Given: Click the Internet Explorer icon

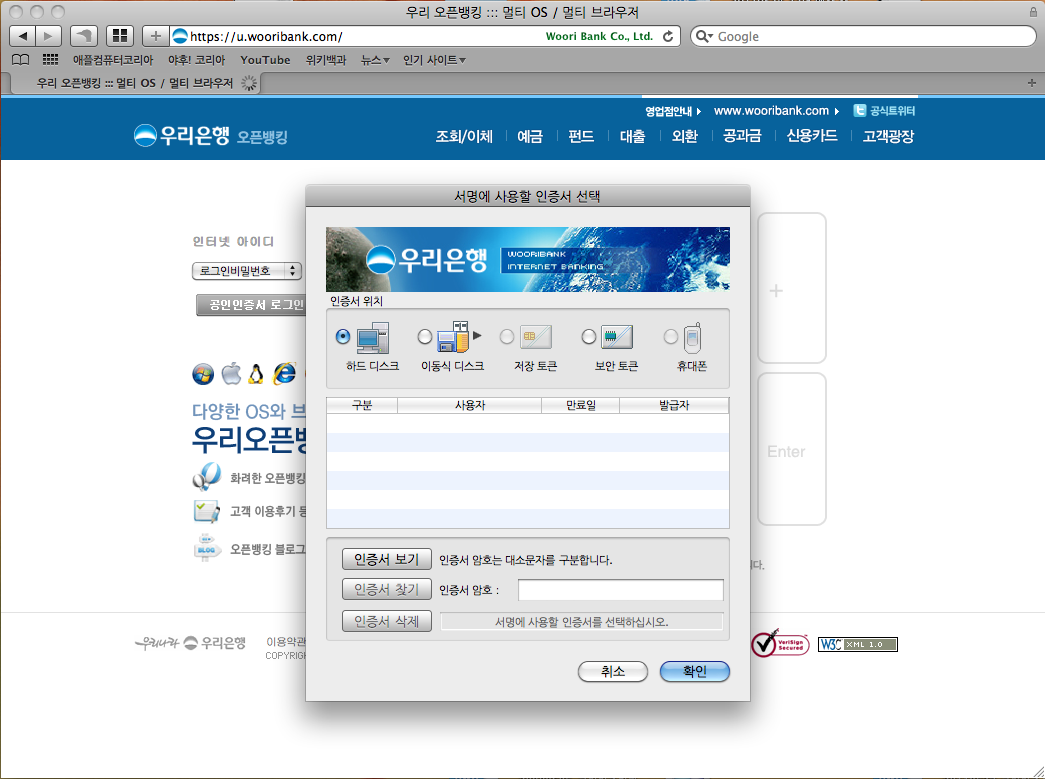Looking at the screenshot, I should pos(285,373).
